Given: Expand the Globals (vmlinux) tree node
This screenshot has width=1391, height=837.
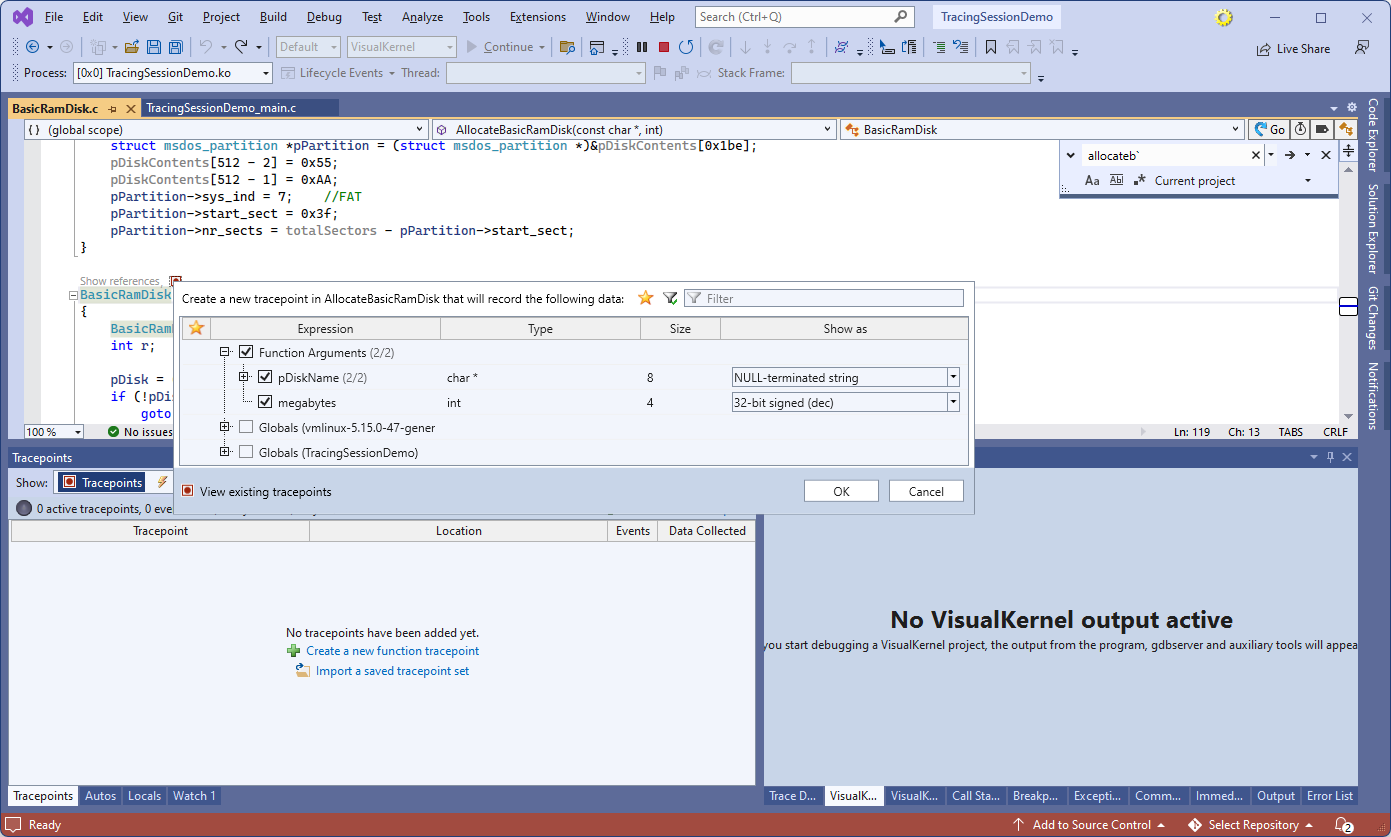Looking at the screenshot, I should (x=226, y=428).
